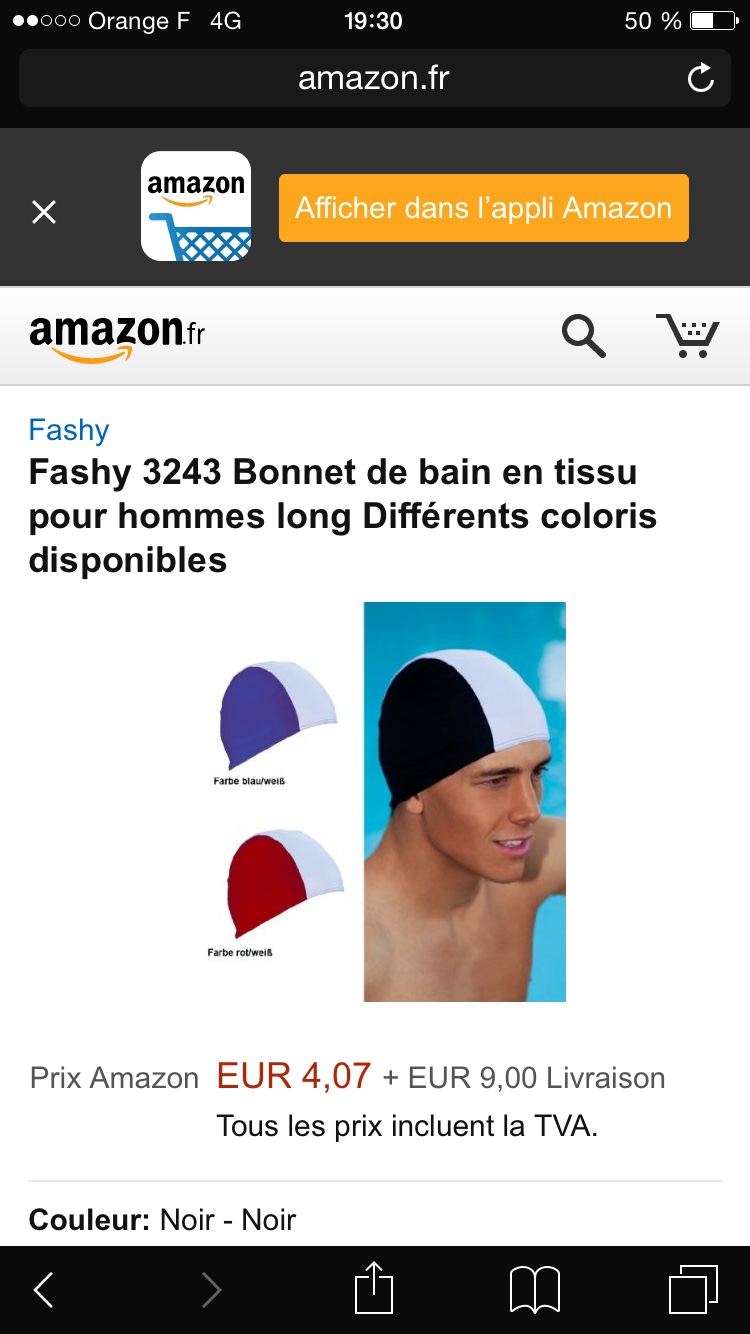Tap Safari's forward arrow

(211, 1290)
